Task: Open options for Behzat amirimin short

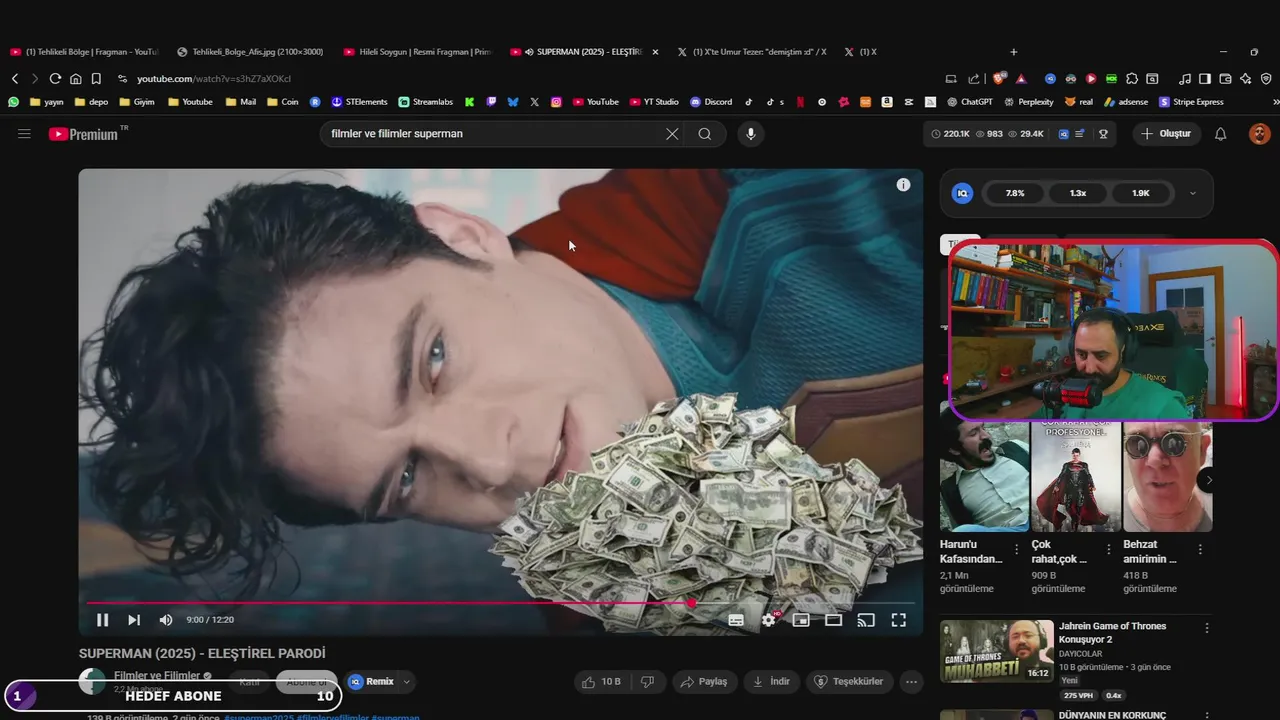Action: (1200, 549)
